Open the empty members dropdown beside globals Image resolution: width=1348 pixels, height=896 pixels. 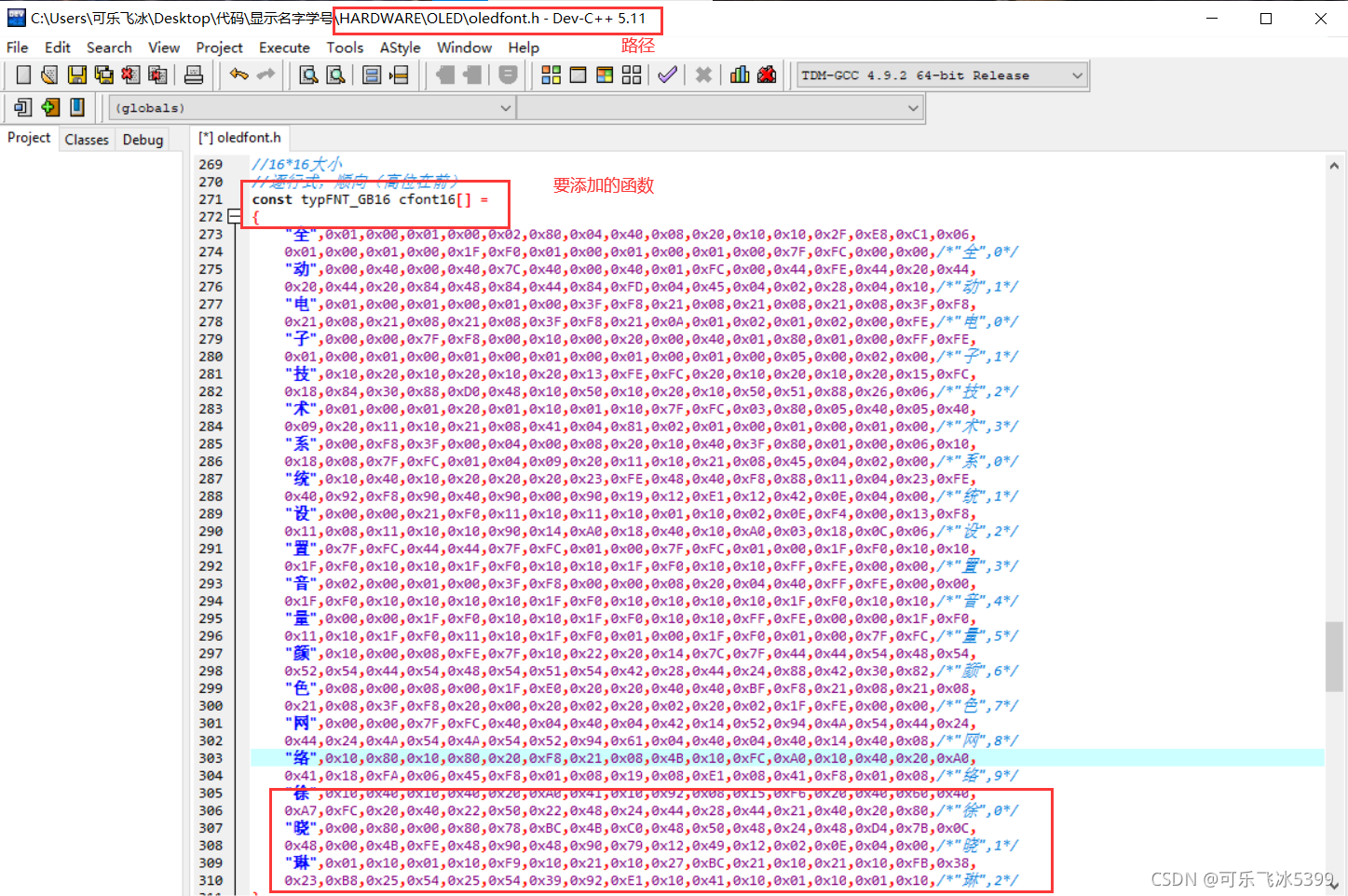tap(913, 108)
